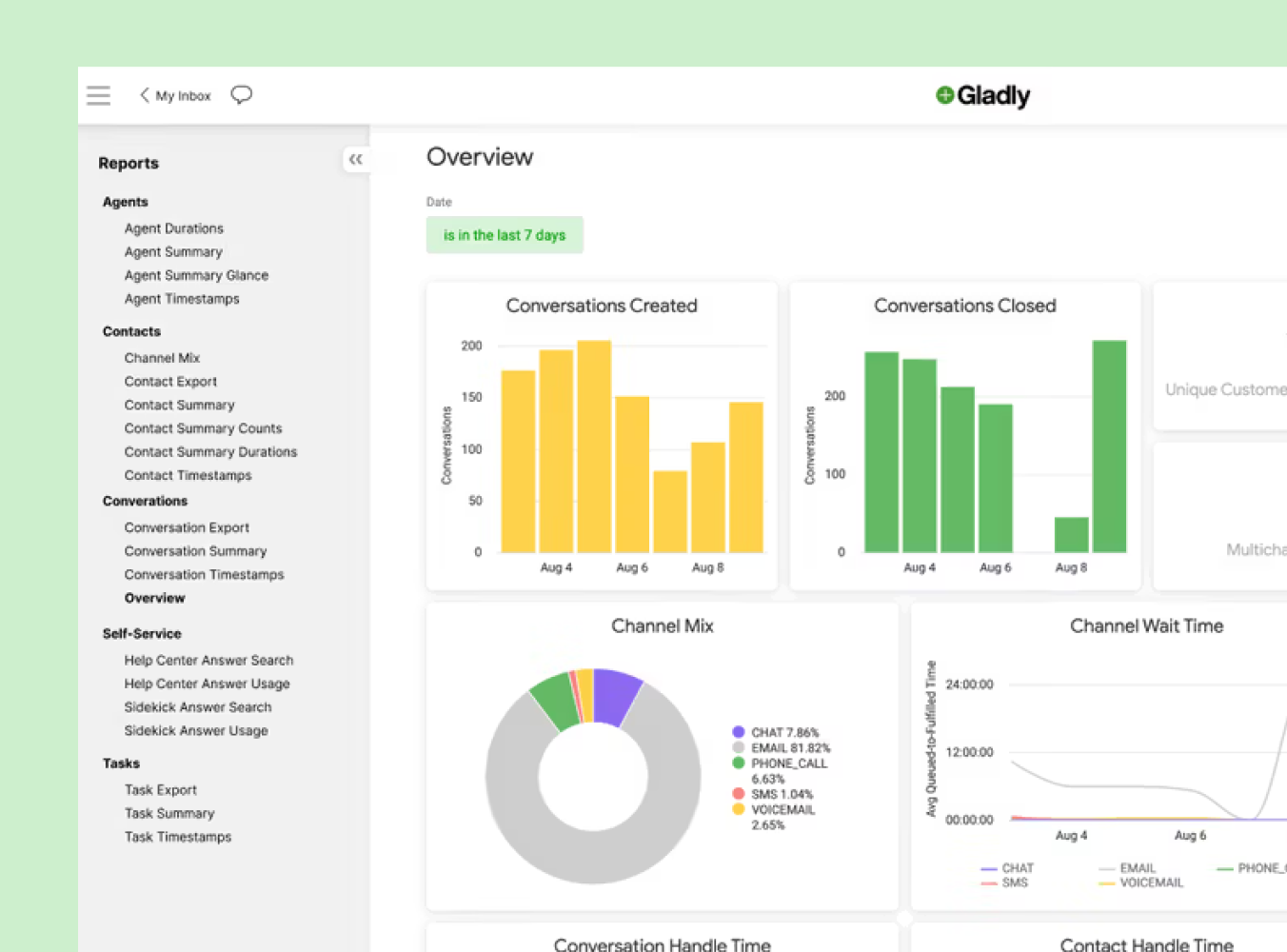Select the Overview report in the sidebar
1287x952 pixels.
click(x=154, y=597)
